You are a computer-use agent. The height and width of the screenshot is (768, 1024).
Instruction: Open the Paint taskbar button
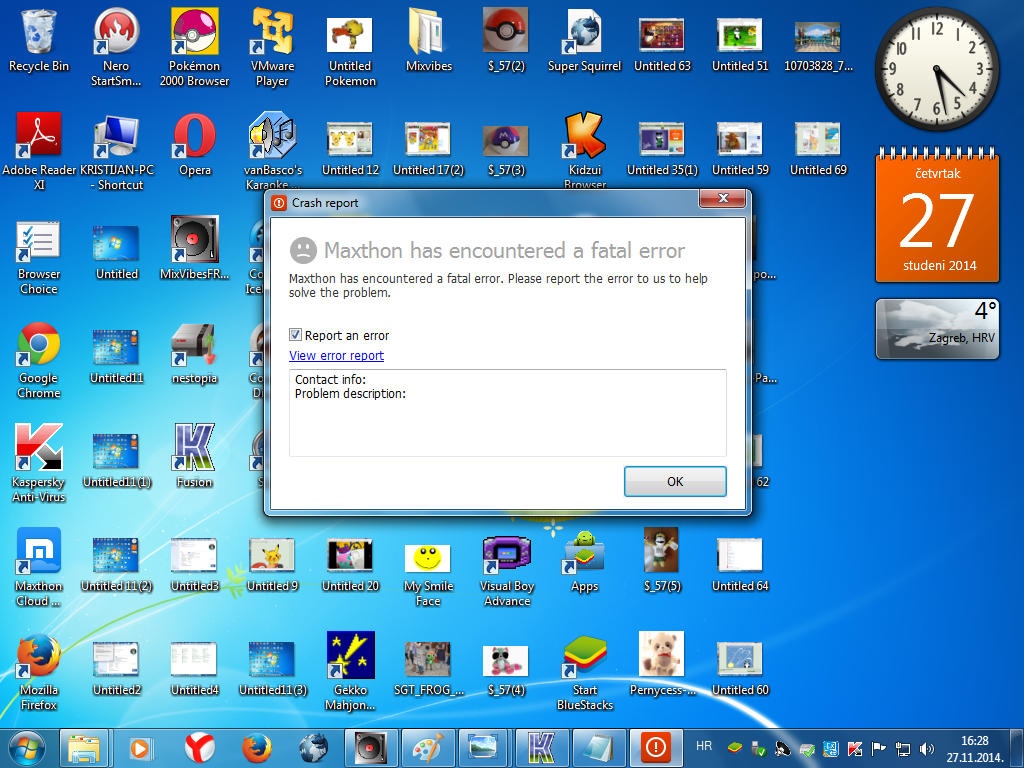click(x=427, y=748)
